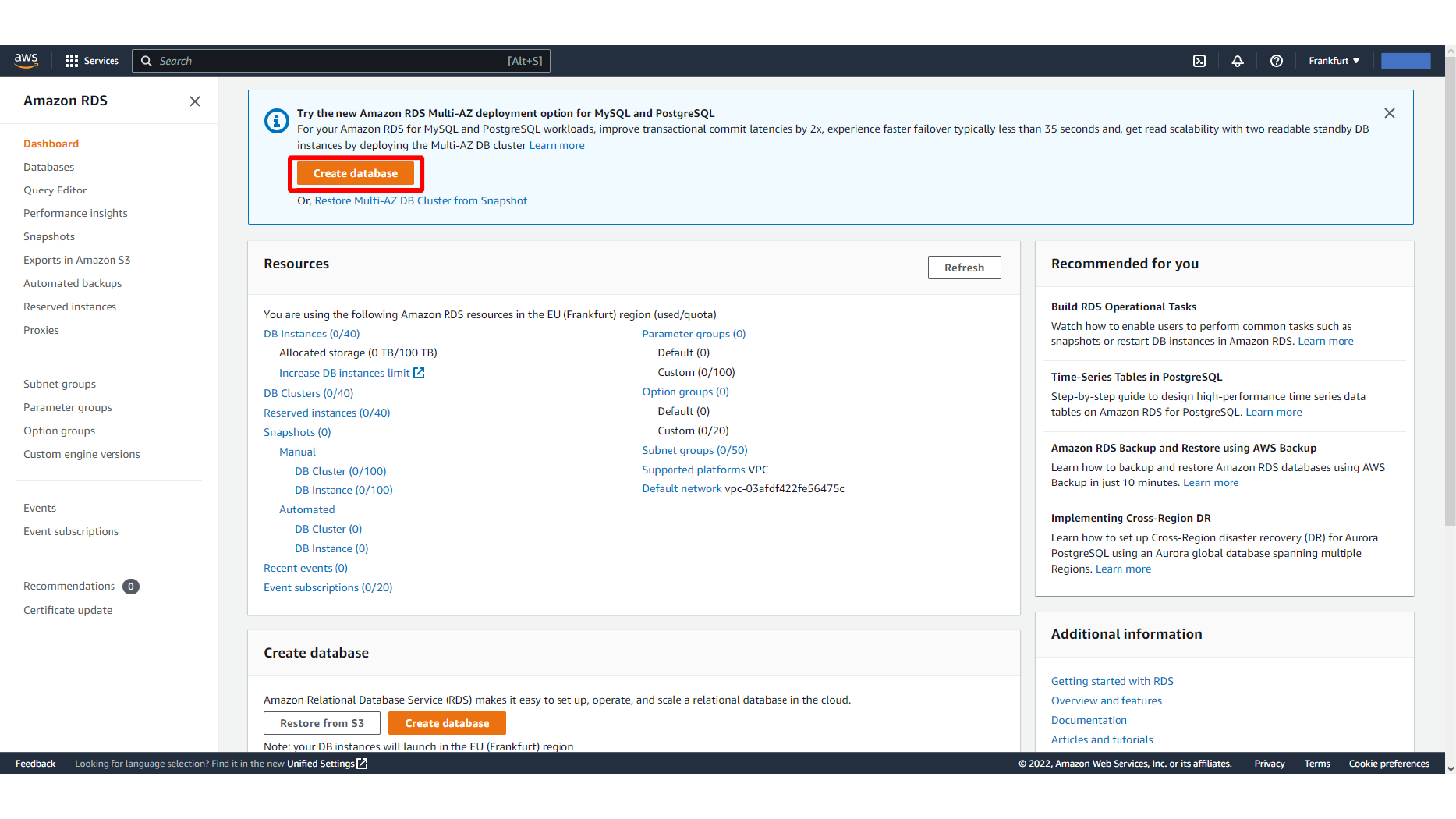Click the AWS logo home icon
This screenshot has height=819, width=1456.
pyautogui.click(x=26, y=60)
